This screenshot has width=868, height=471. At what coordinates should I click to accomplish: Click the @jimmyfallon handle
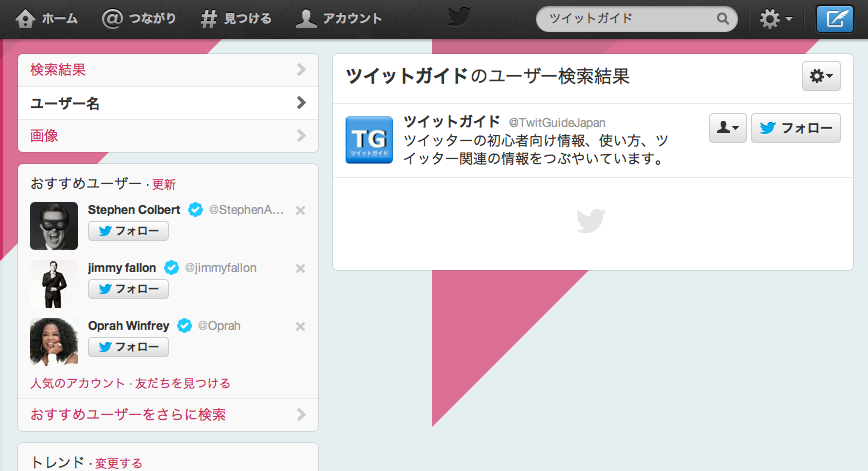coord(220,268)
